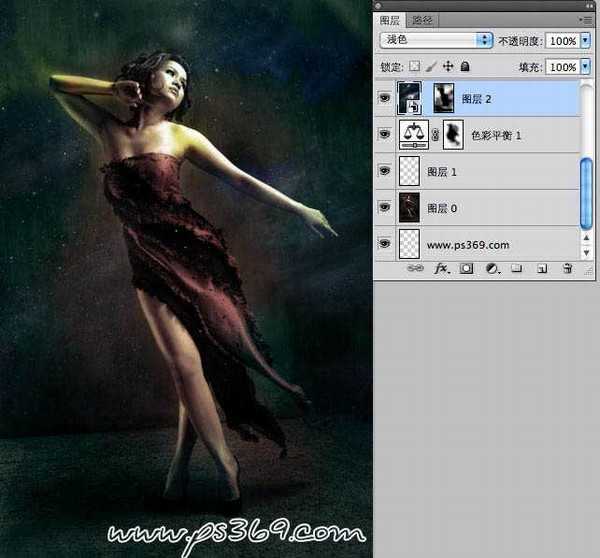The image size is (600, 558).
Task: Click the link layers icon
Action: click(x=413, y=268)
